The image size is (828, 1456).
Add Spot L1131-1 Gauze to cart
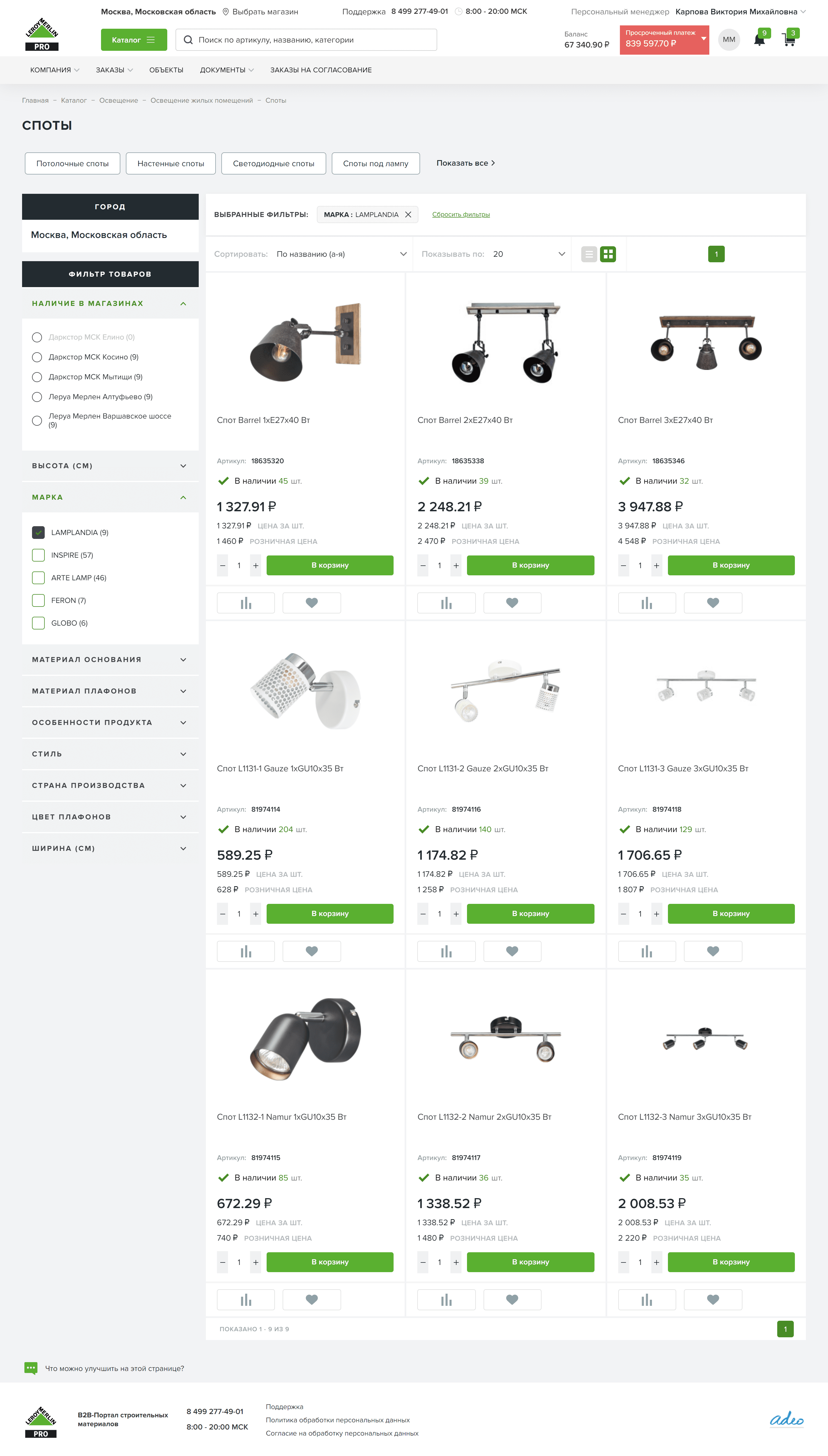tap(330, 914)
